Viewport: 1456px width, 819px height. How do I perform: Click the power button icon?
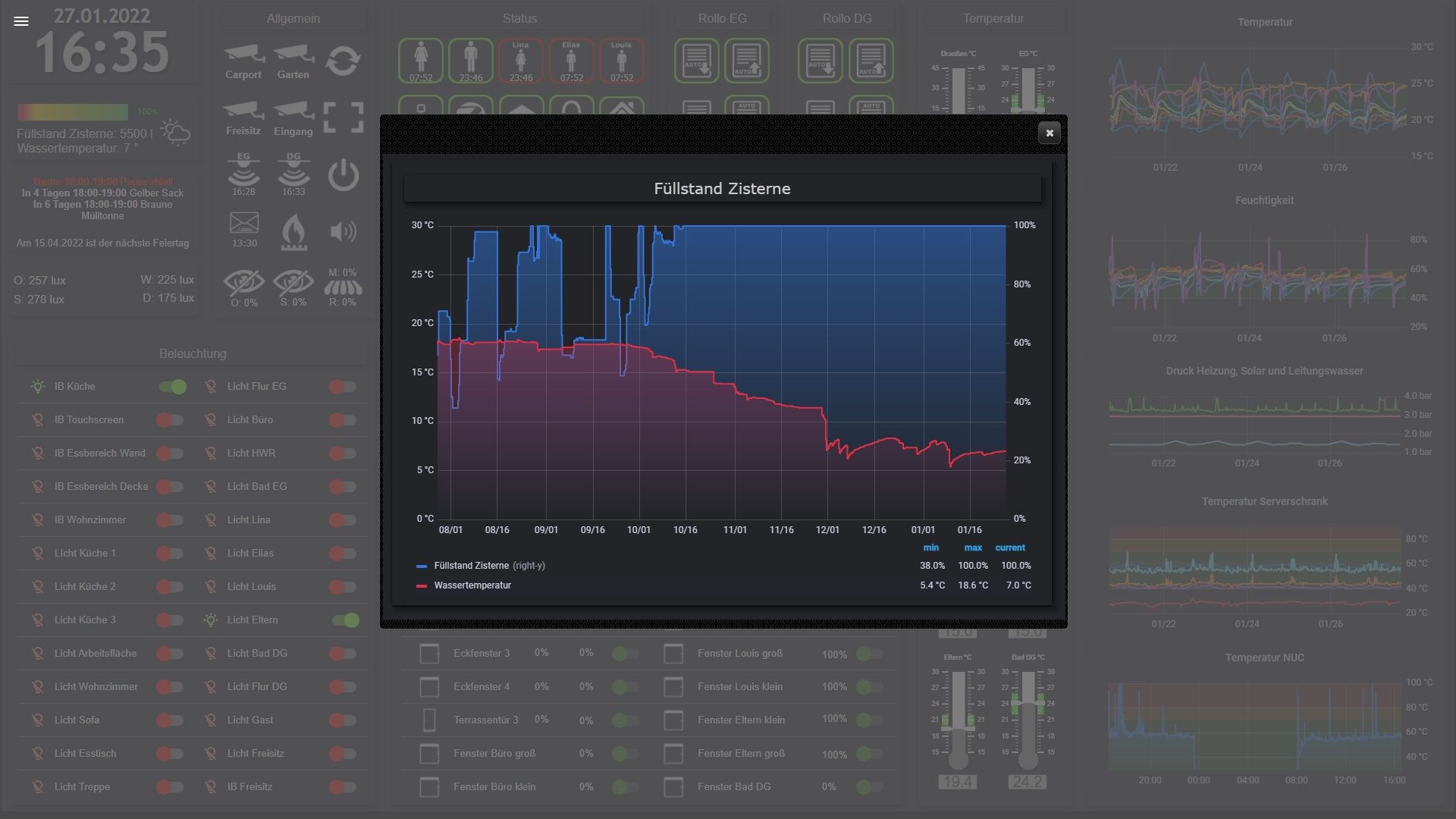tap(344, 175)
